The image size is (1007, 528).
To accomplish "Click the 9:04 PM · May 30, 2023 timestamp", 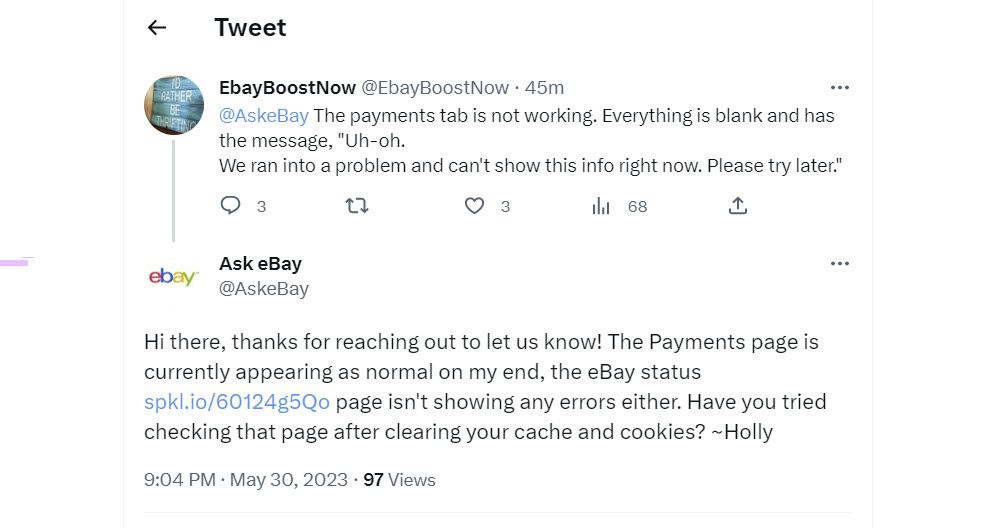I will point(245,480).
